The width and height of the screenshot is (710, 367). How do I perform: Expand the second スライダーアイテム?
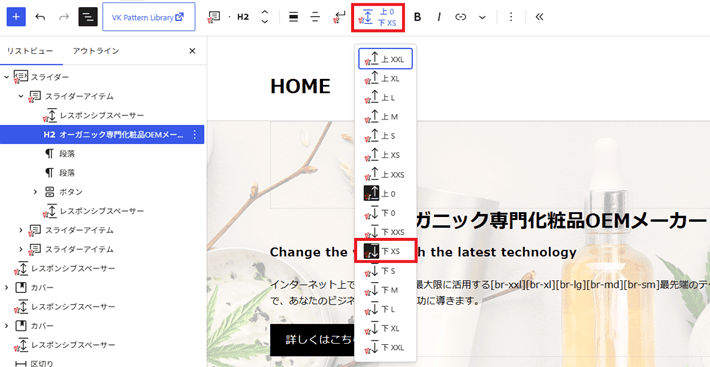click(21, 230)
